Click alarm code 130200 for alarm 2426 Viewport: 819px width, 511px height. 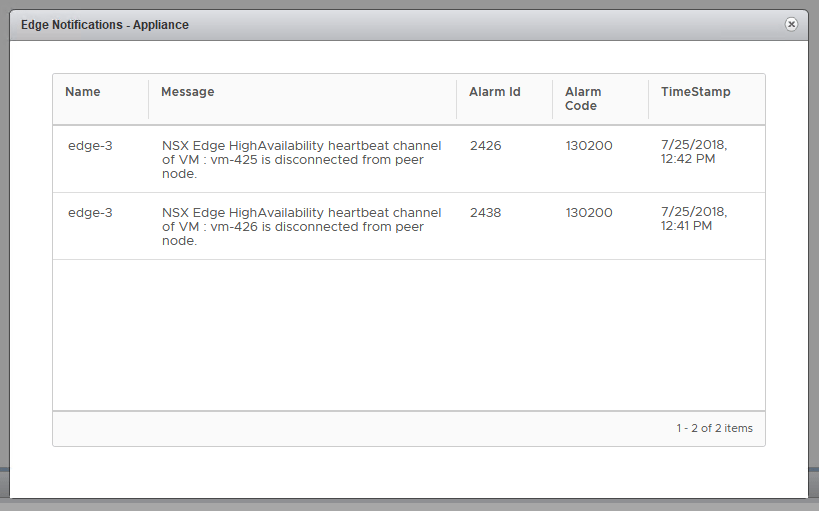(x=589, y=146)
